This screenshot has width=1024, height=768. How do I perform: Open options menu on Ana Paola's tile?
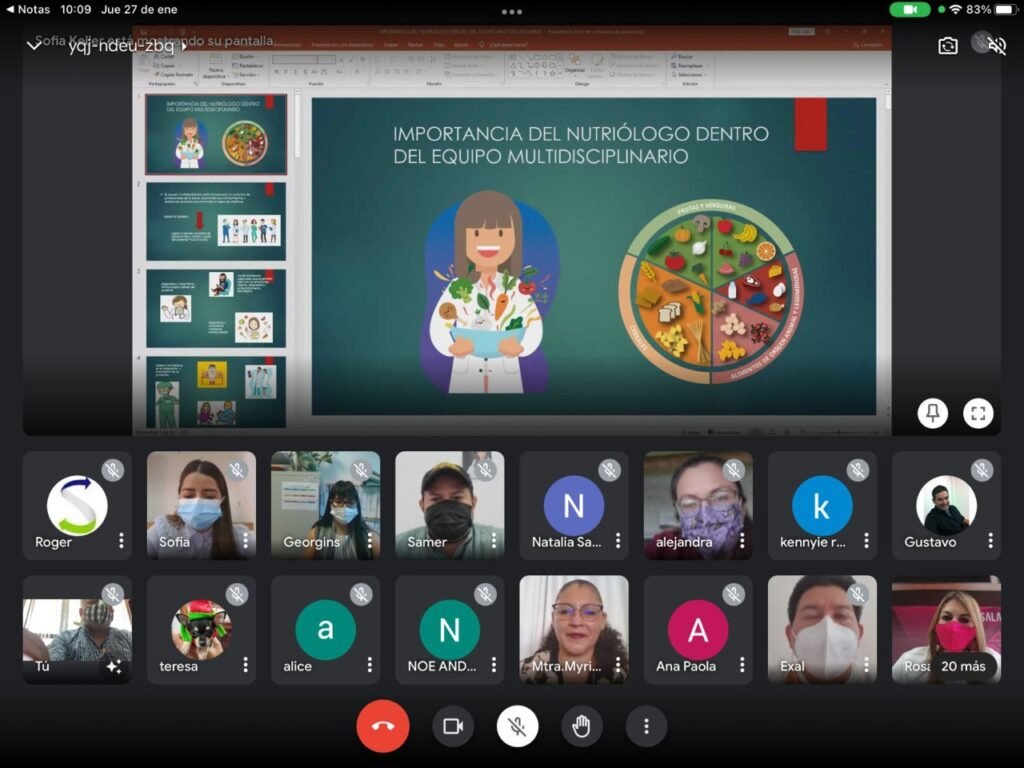click(741, 665)
